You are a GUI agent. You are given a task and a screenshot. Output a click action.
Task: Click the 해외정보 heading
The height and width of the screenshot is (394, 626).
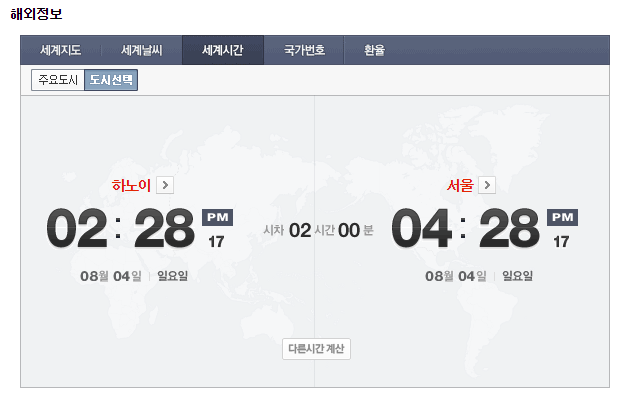tap(36, 14)
